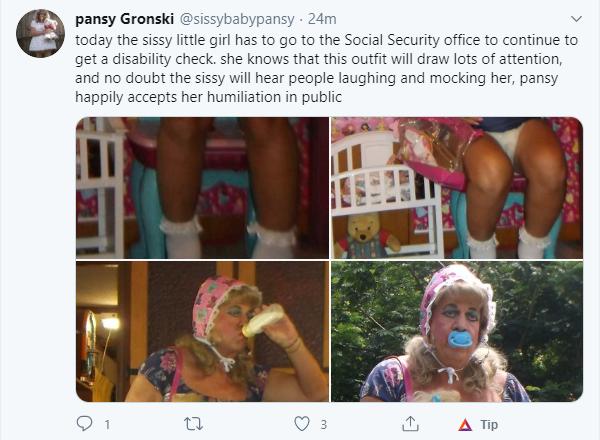This screenshot has height=440, width=600.
Task: Click the reply count "1"
Action: pos(106,424)
